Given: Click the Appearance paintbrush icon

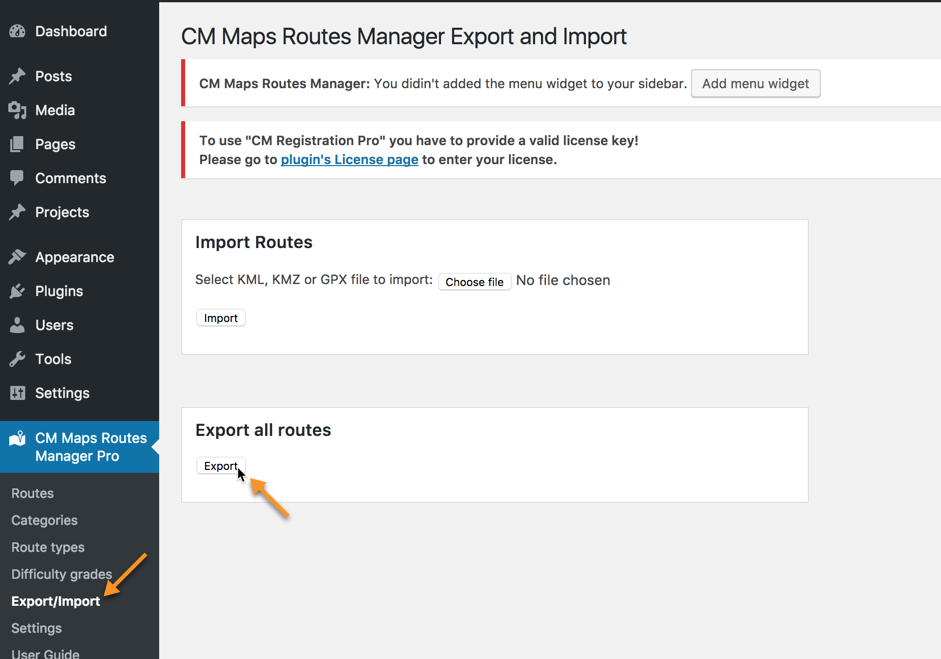Looking at the screenshot, I should (x=17, y=257).
